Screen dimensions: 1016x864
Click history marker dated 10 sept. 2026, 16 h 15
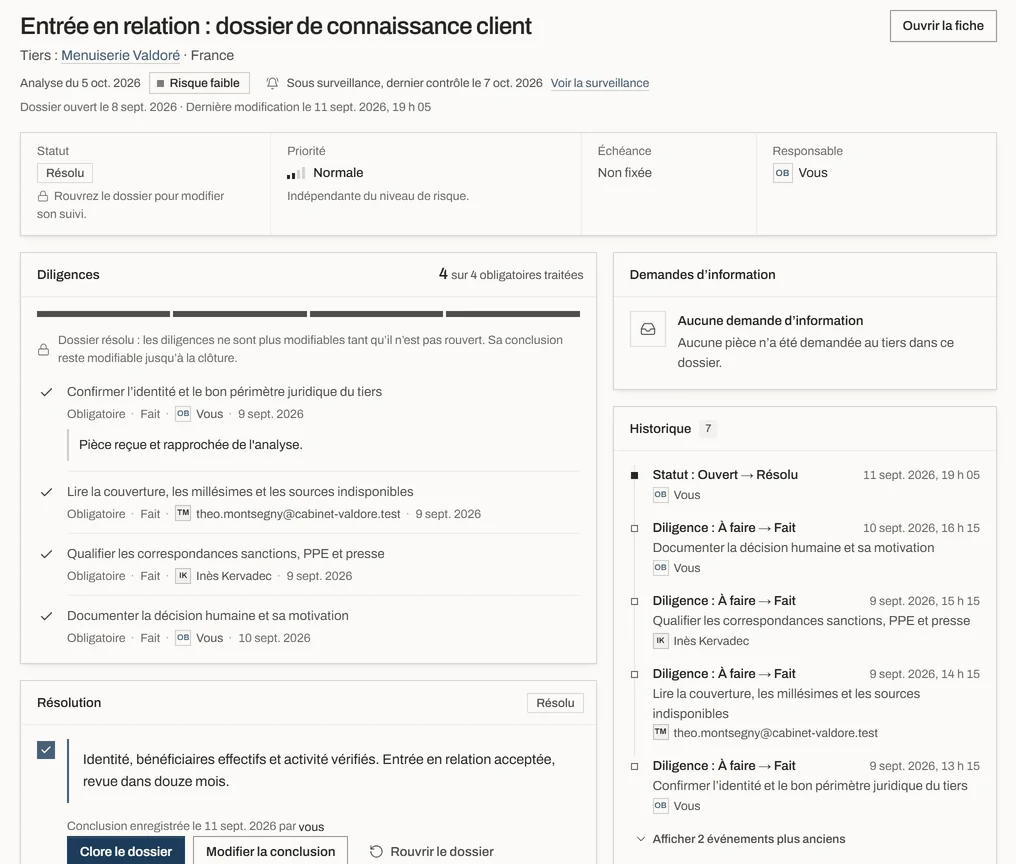coord(634,528)
